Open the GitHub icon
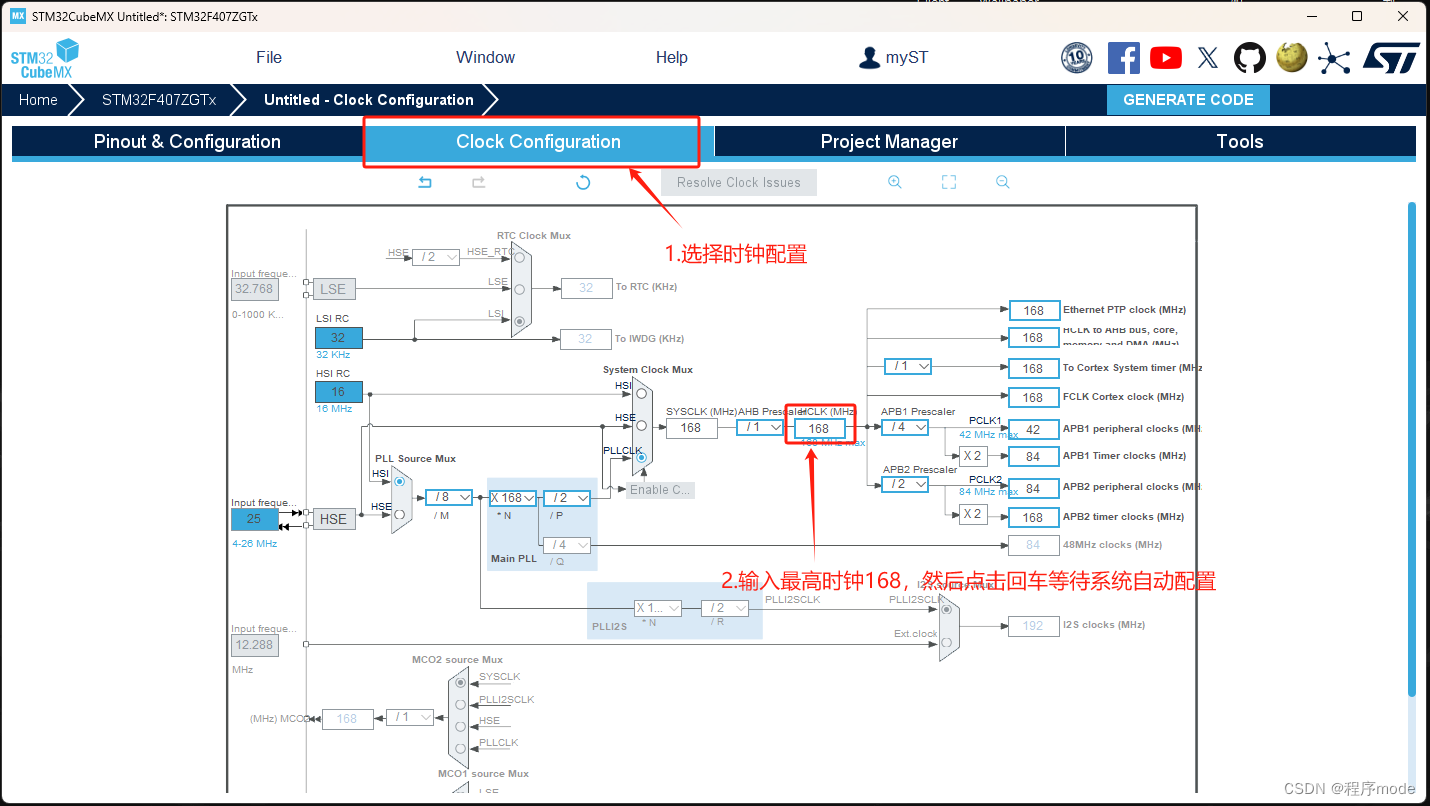1430x806 pixels. click(x=1250, y=58)
